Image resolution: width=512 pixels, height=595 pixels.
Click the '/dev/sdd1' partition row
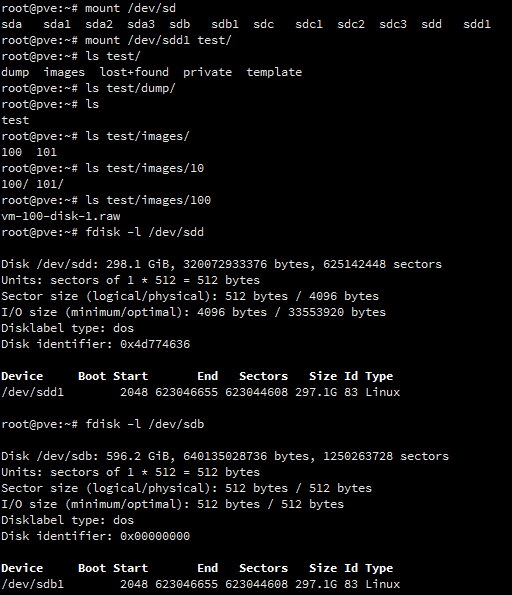[x=200, y=392]
